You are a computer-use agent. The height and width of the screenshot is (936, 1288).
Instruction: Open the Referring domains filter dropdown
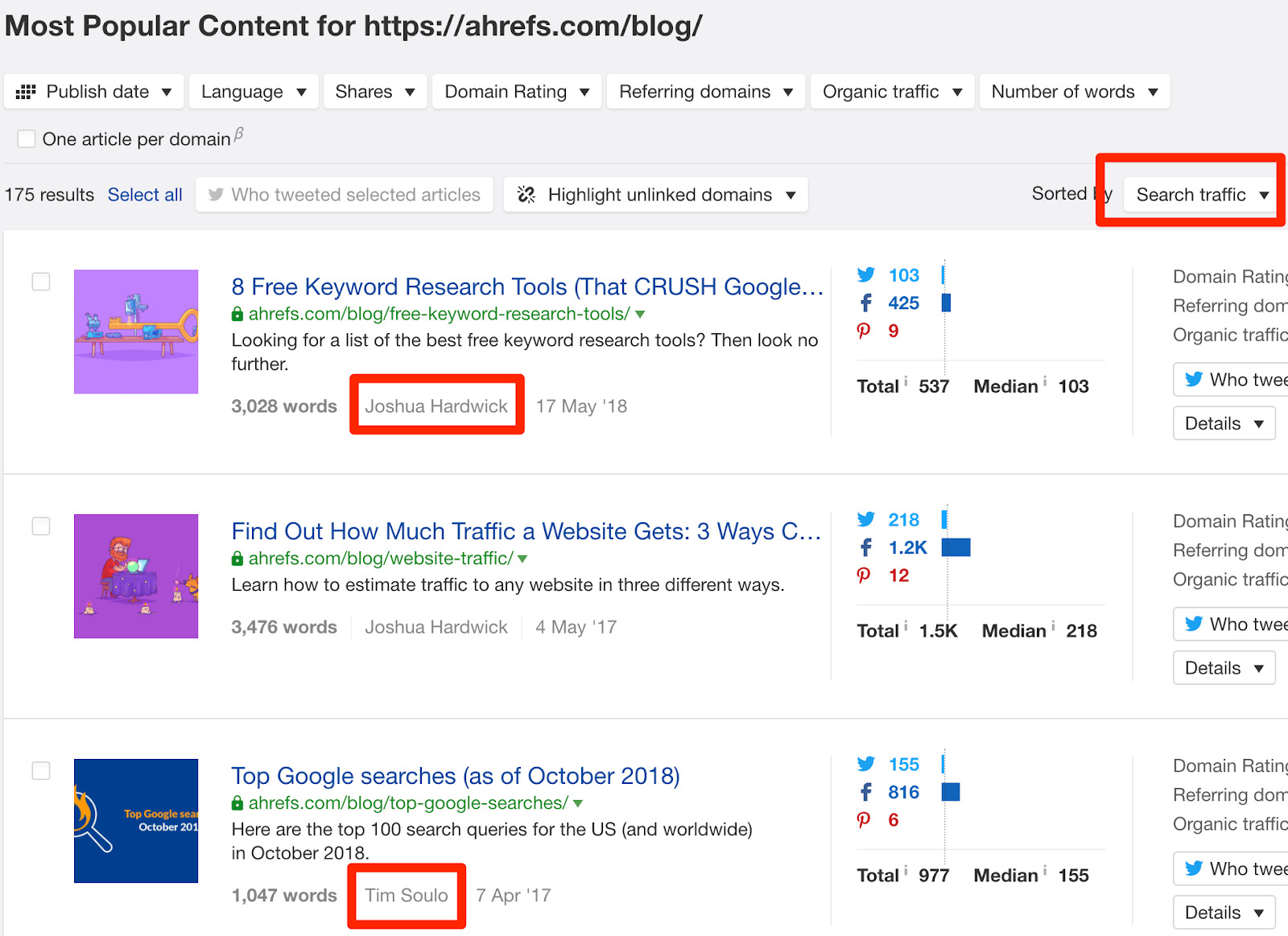(706, 92)
